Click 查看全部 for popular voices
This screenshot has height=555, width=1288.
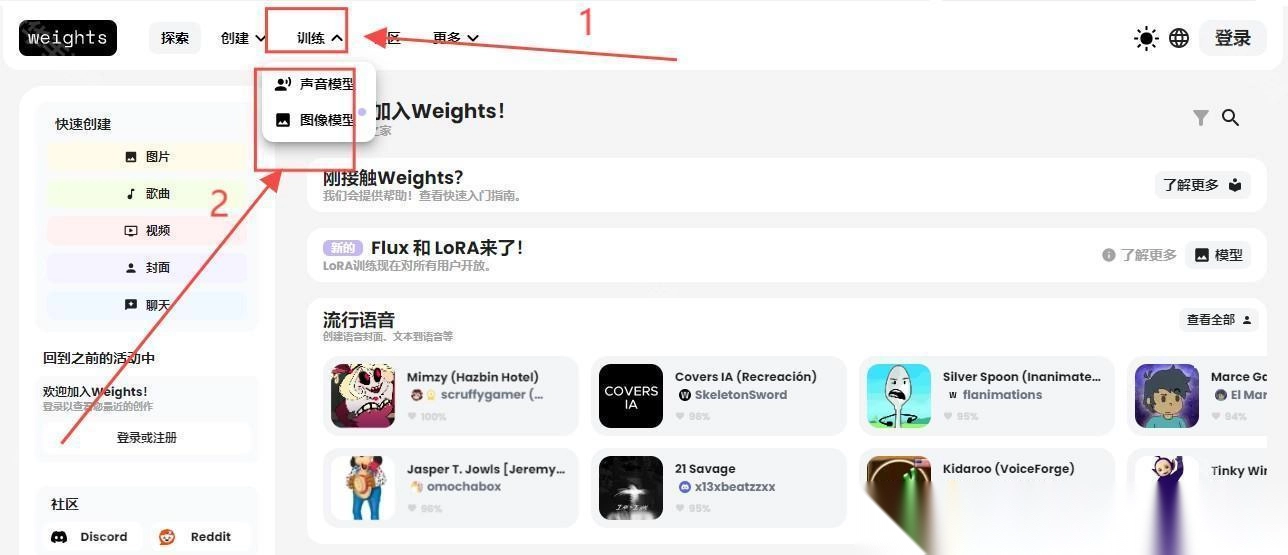(1219, 320)
